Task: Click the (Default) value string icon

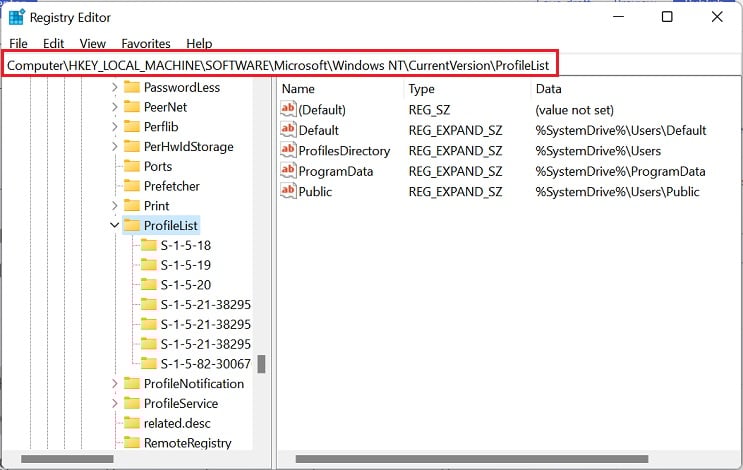Action: pyautogui.click(x=288, y=109)
